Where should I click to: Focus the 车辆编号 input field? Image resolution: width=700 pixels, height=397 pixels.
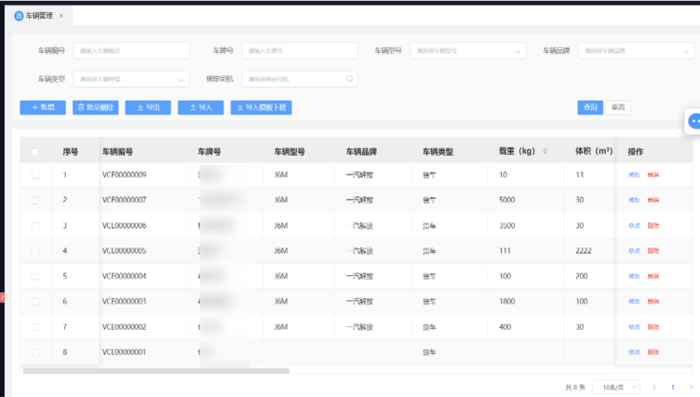[x=131, y=51]
